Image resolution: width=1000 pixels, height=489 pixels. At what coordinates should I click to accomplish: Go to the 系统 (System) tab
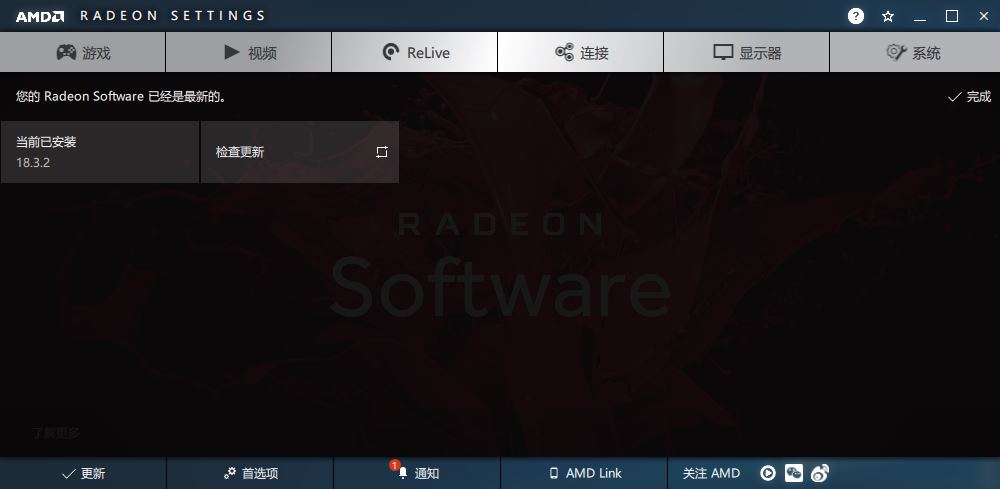pos(915,52)
